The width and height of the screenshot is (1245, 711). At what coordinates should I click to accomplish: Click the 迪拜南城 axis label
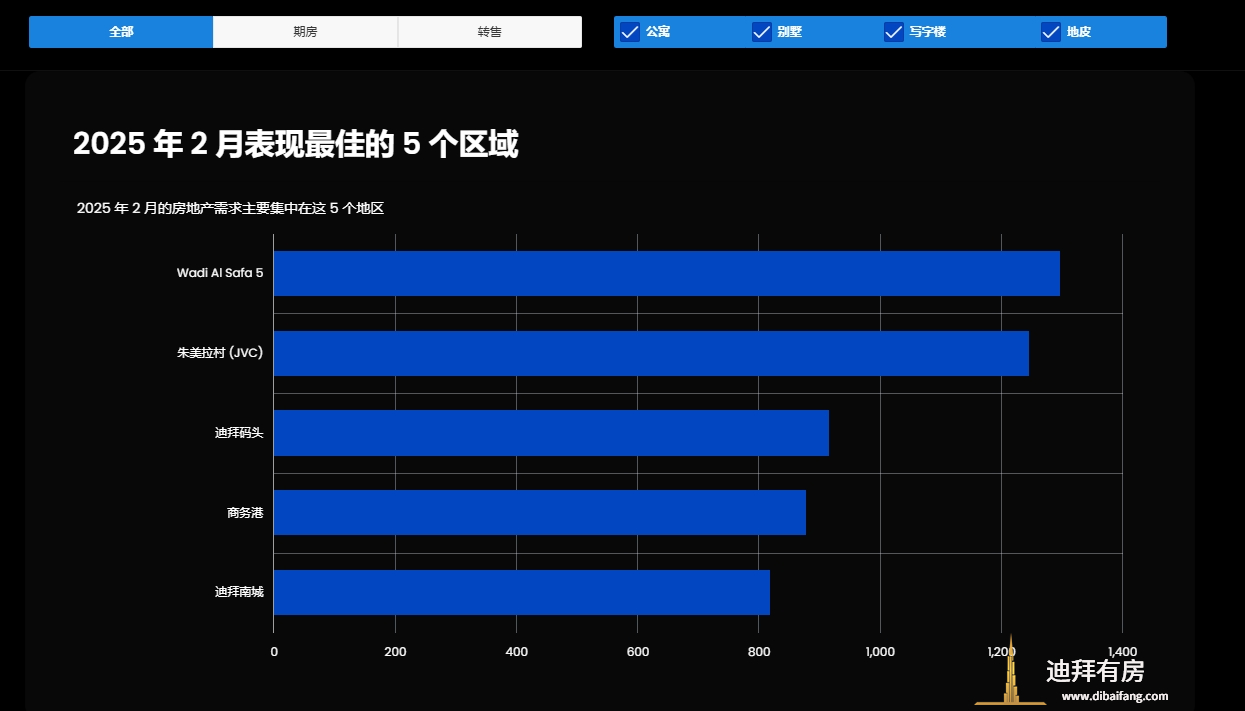pos(239,592)
